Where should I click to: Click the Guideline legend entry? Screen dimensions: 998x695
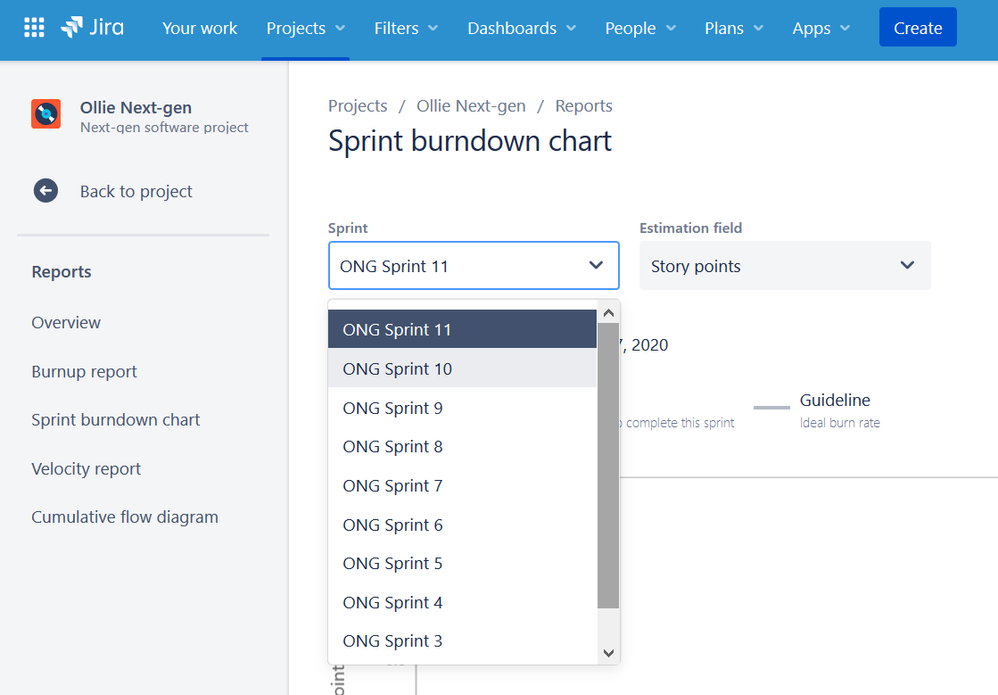click(817, 410)
